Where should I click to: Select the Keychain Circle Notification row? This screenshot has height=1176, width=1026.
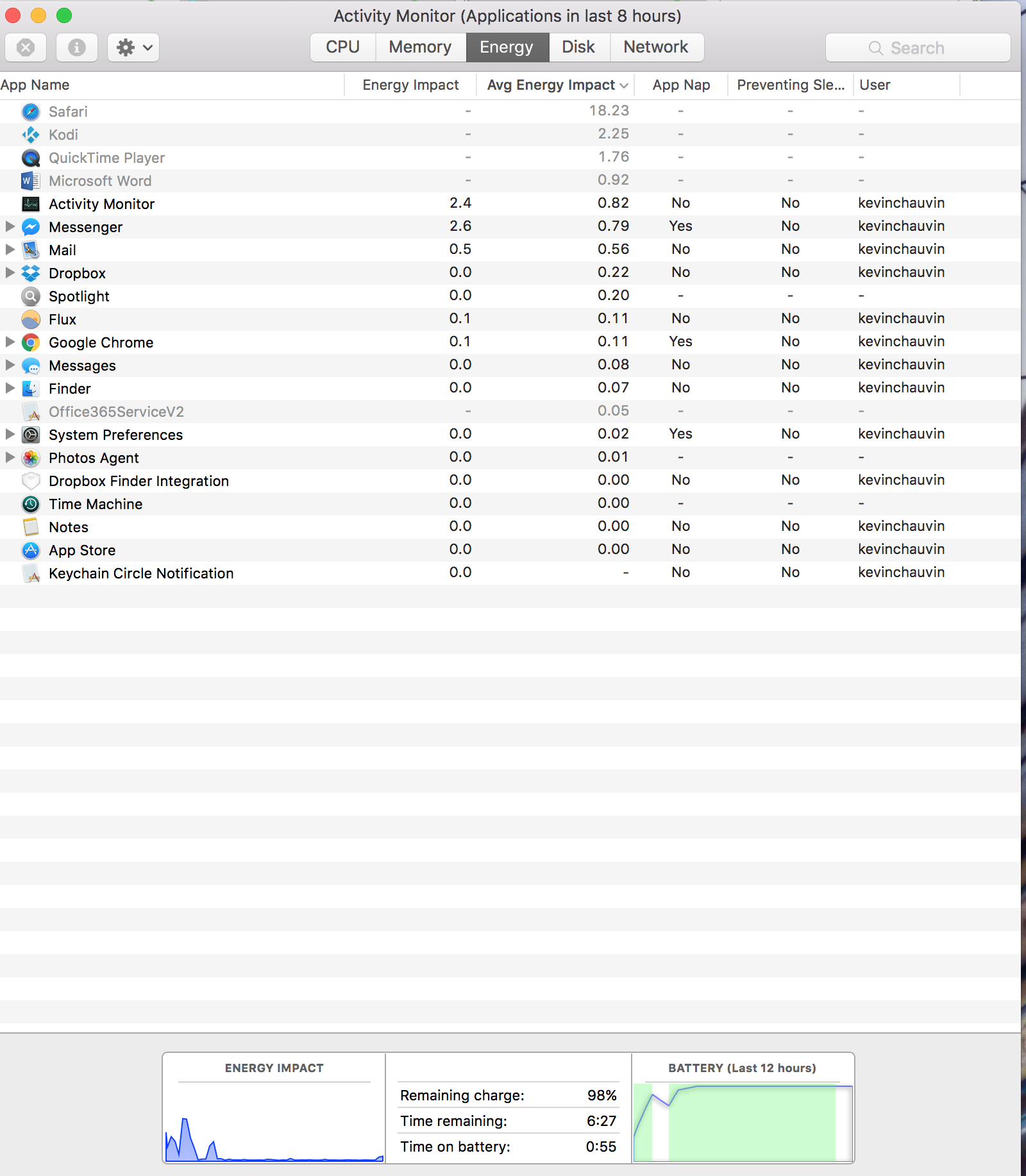[x=510, y=573]
